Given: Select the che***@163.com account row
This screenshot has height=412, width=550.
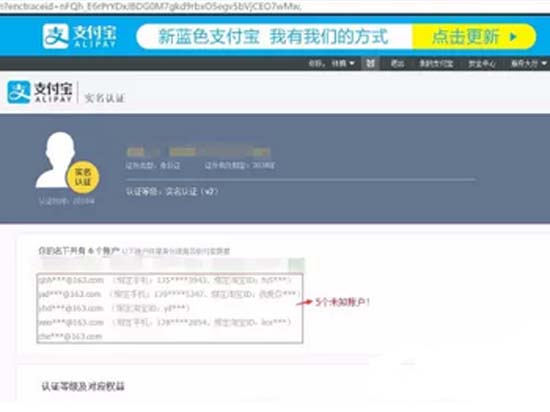Looking at the screenshot, I should pos(70,336).
